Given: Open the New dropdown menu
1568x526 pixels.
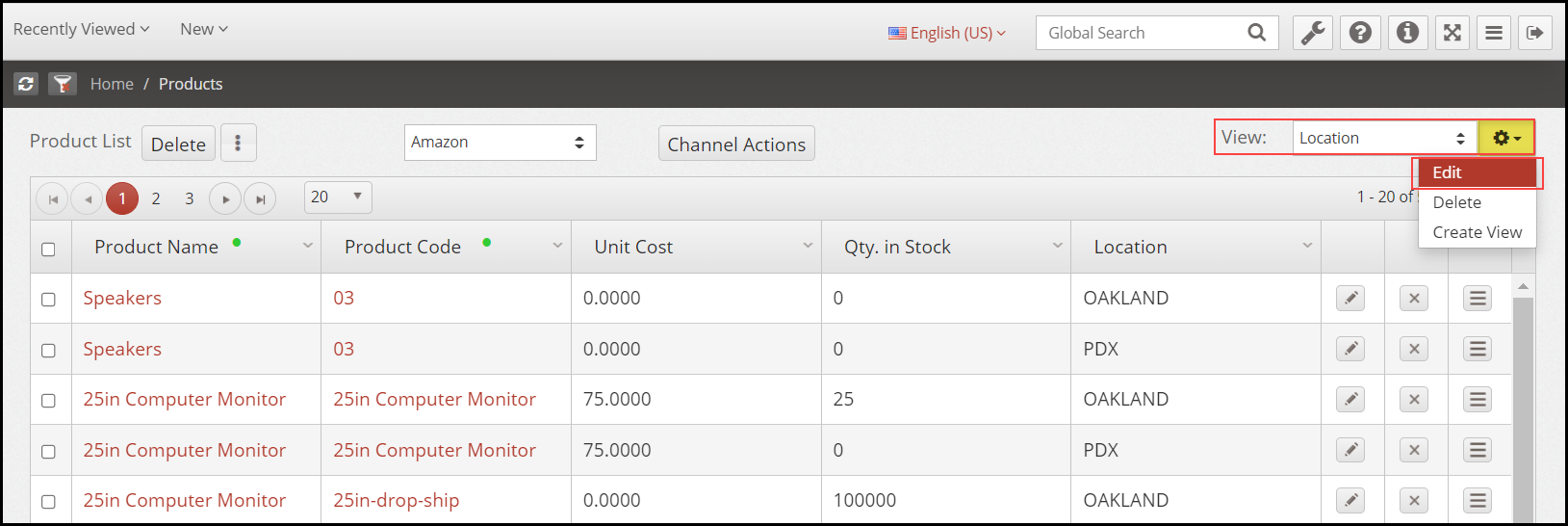Looking at the screenshot, I should pyautogui.click(x=204, y=29).
